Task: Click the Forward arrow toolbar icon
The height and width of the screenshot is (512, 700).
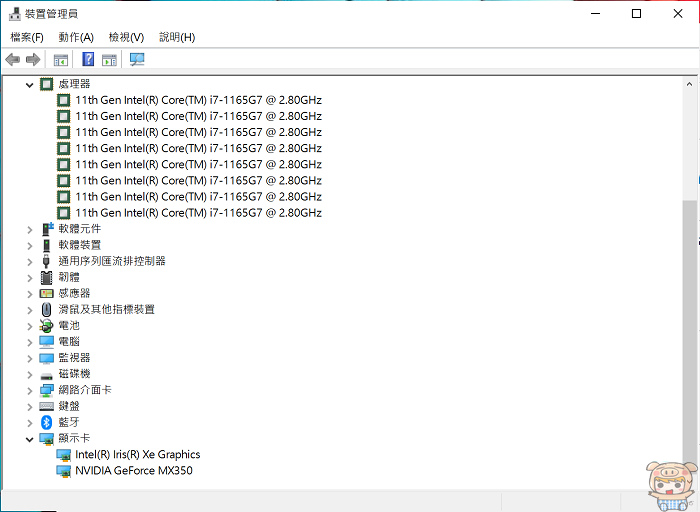Action: [33, 59]
